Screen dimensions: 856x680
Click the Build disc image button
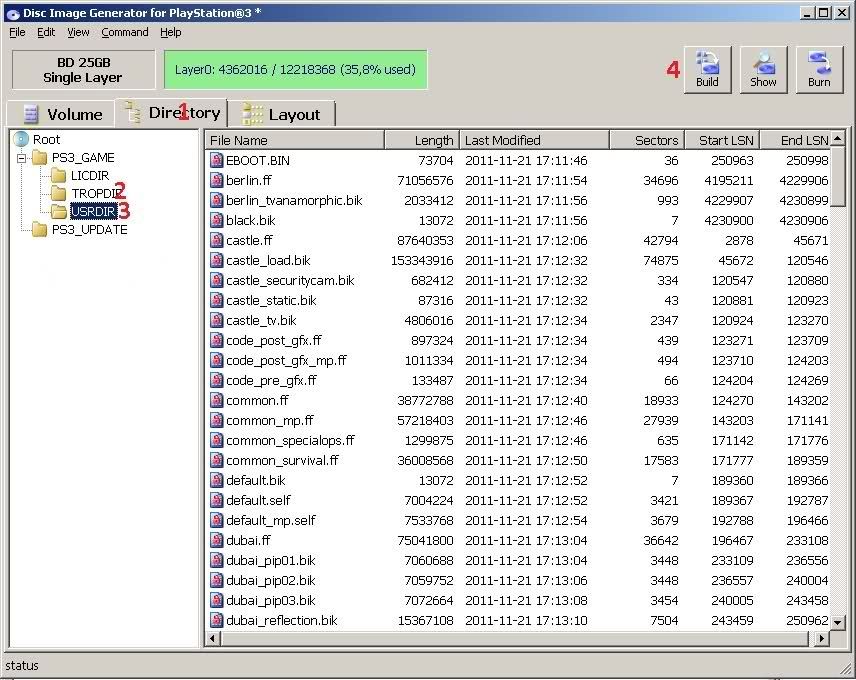pyautogui.click(x=707, y=69)
